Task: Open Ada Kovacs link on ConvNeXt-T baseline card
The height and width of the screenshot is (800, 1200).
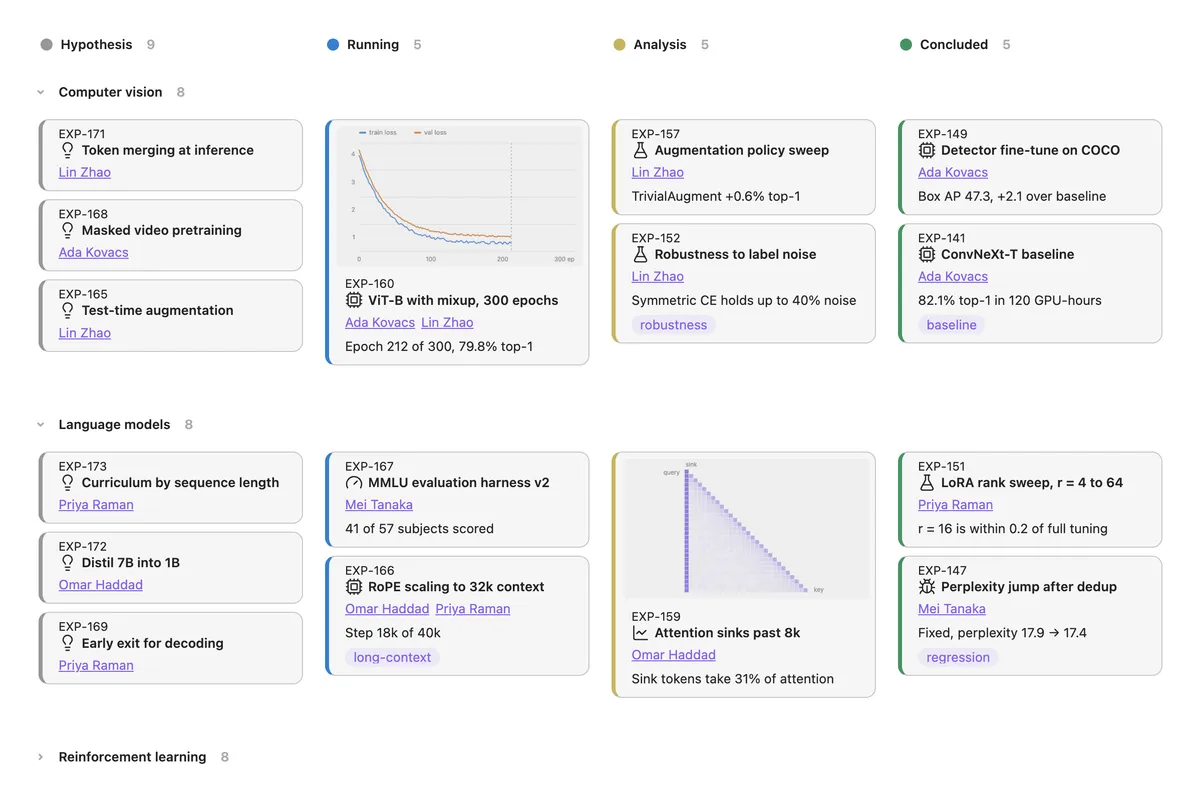Action: tap(953, 276)
